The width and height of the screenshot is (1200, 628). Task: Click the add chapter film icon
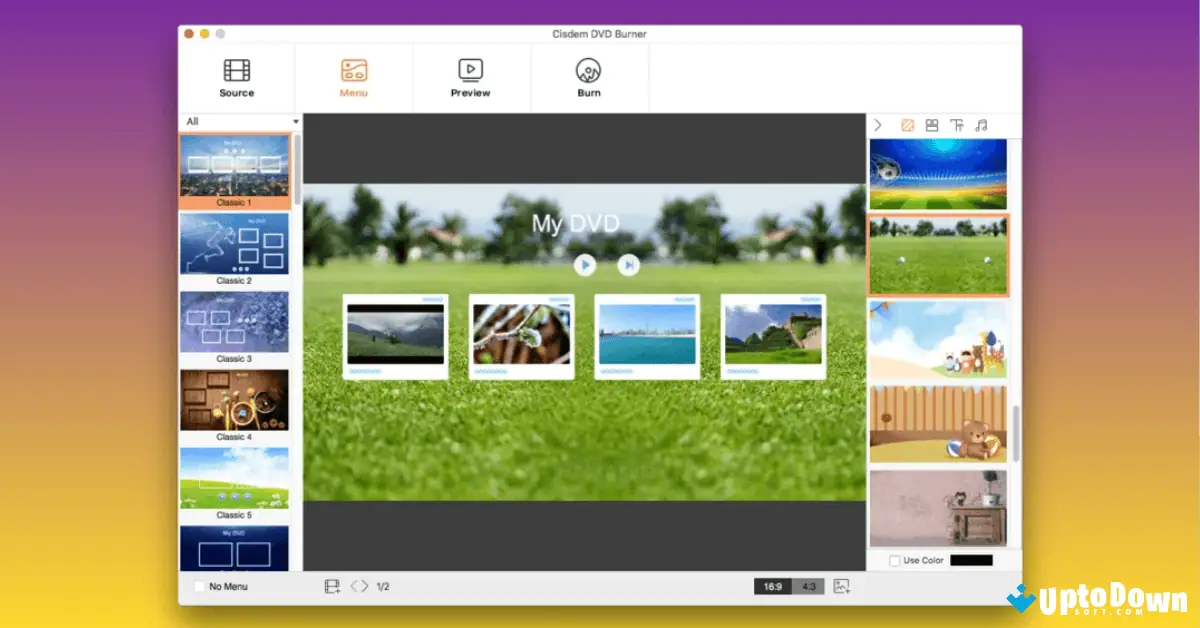click(x=332, y=586)
